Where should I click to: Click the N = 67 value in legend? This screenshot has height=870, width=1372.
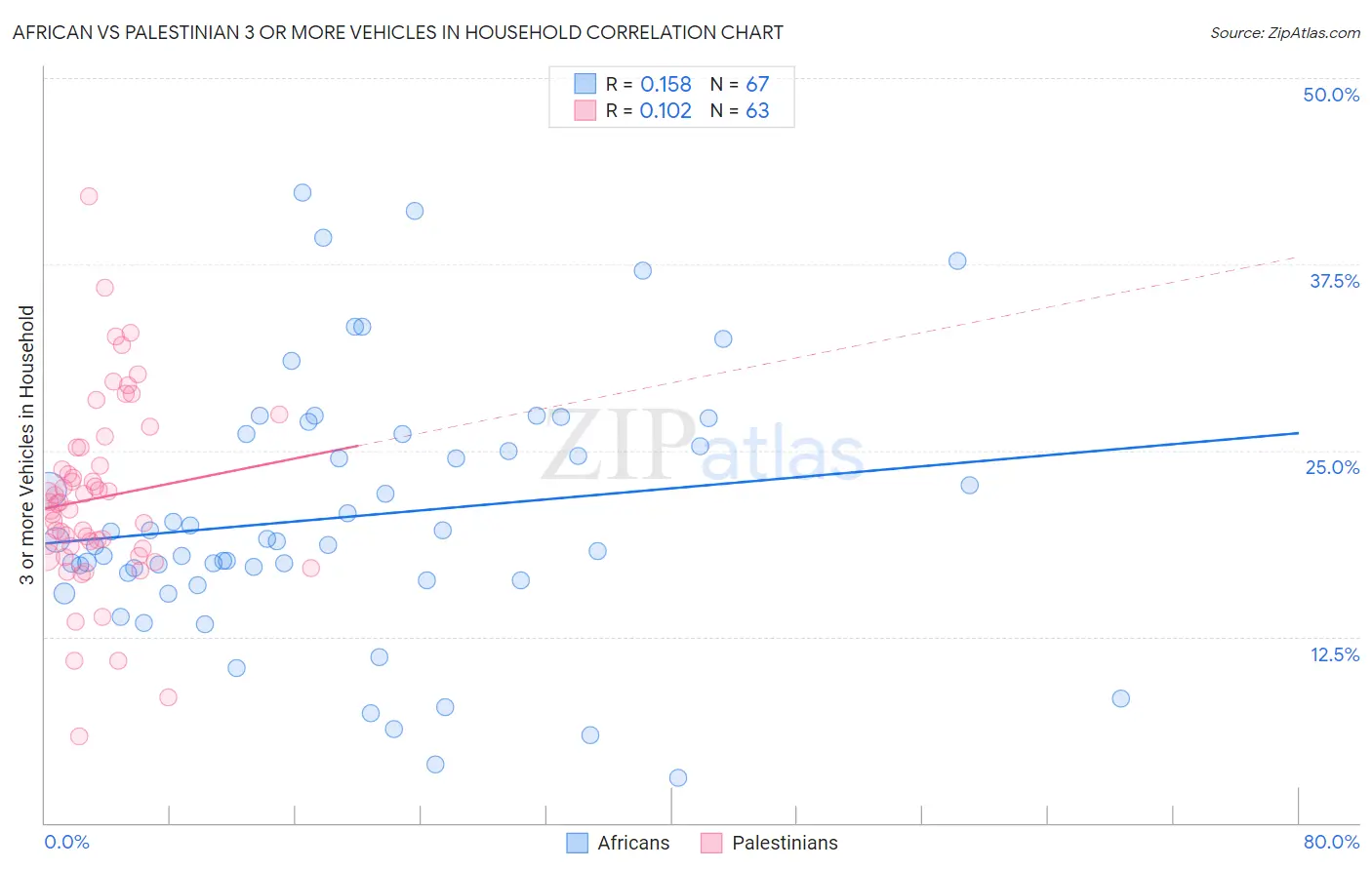[x=740, y=84]
